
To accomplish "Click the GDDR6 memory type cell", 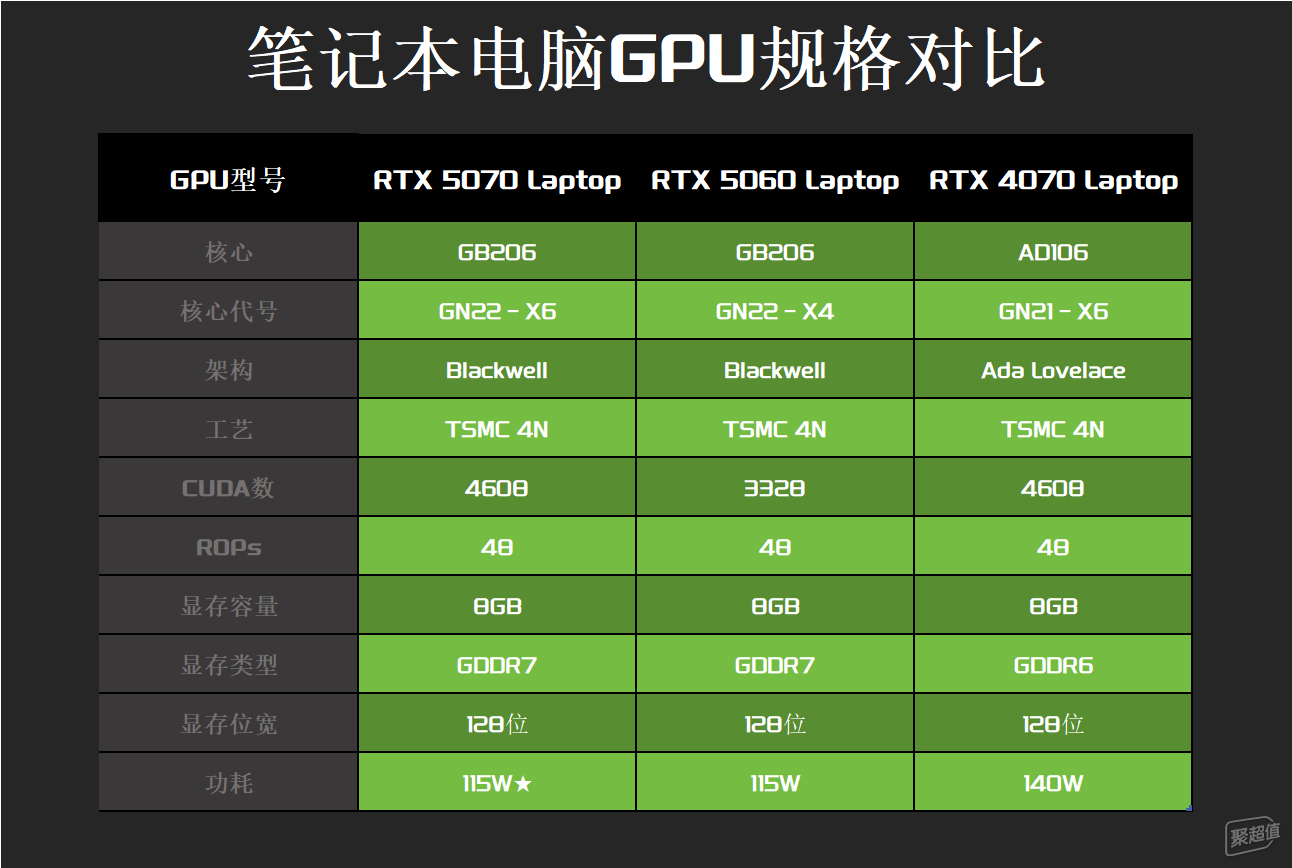I will [1053, 665].
